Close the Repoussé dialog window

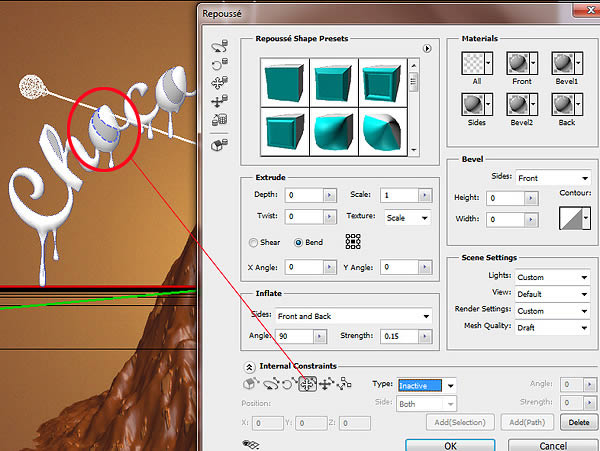click(589, 10)
